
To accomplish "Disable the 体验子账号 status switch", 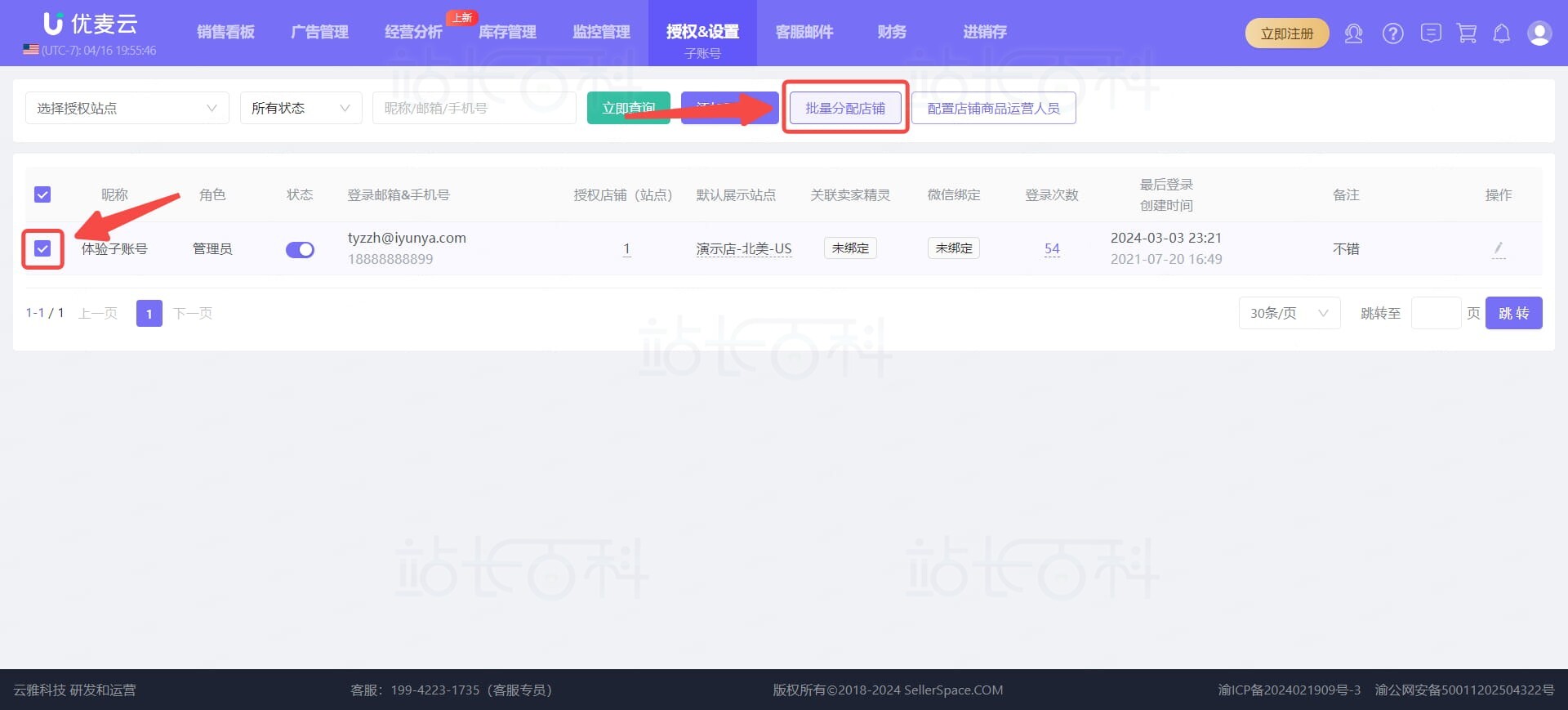I will [300, 249].
